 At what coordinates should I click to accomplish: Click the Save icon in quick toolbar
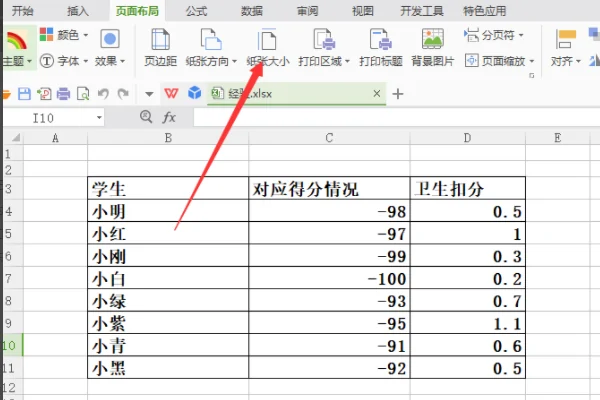(x=24, y=94)
